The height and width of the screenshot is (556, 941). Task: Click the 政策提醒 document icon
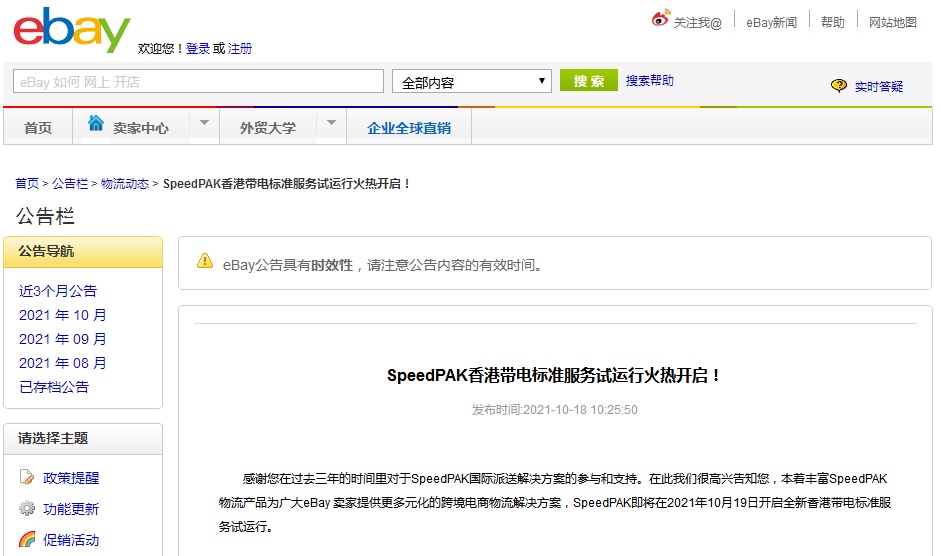[x=26, y=477]
